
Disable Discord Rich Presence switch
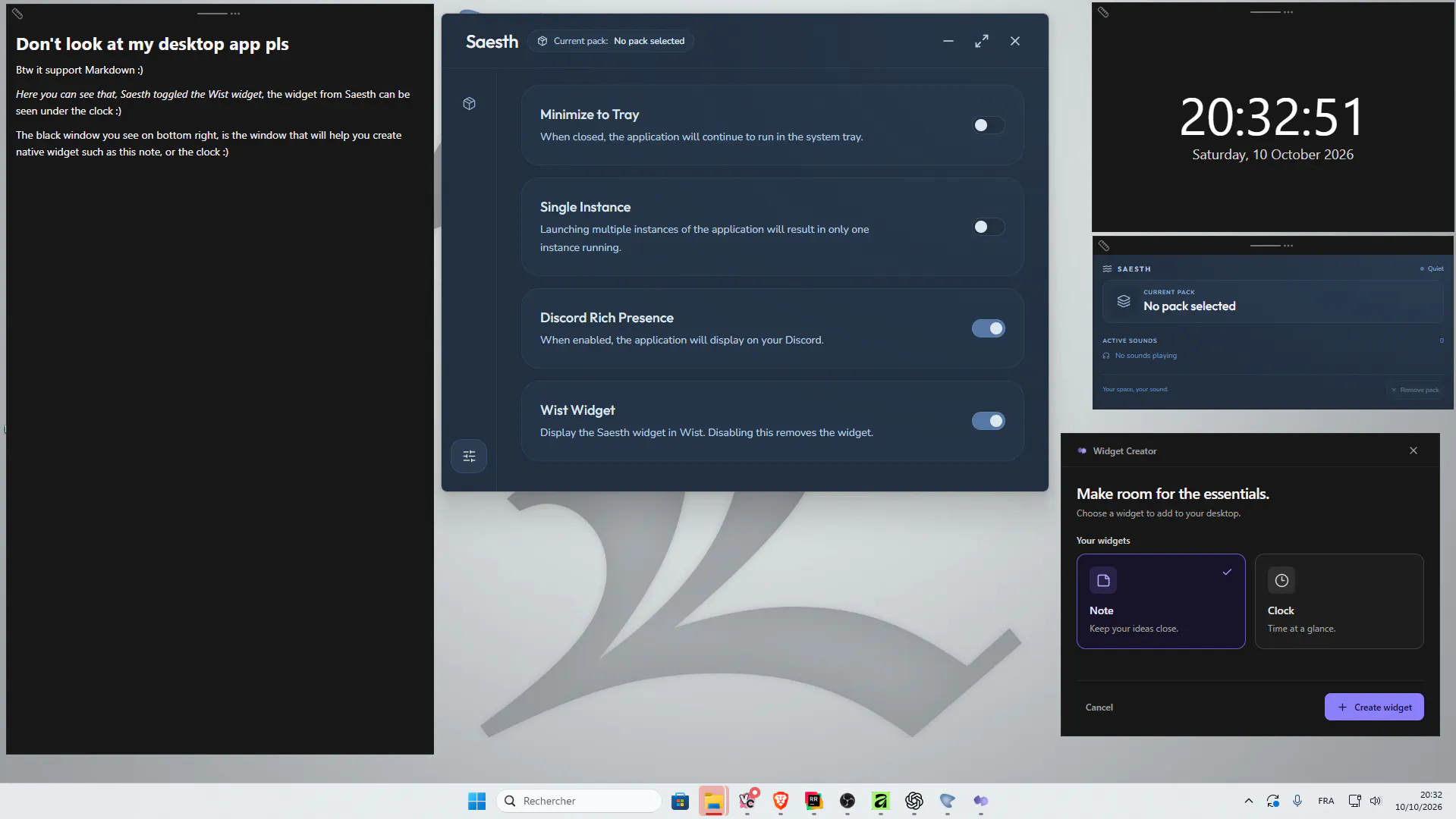(988, 328)
